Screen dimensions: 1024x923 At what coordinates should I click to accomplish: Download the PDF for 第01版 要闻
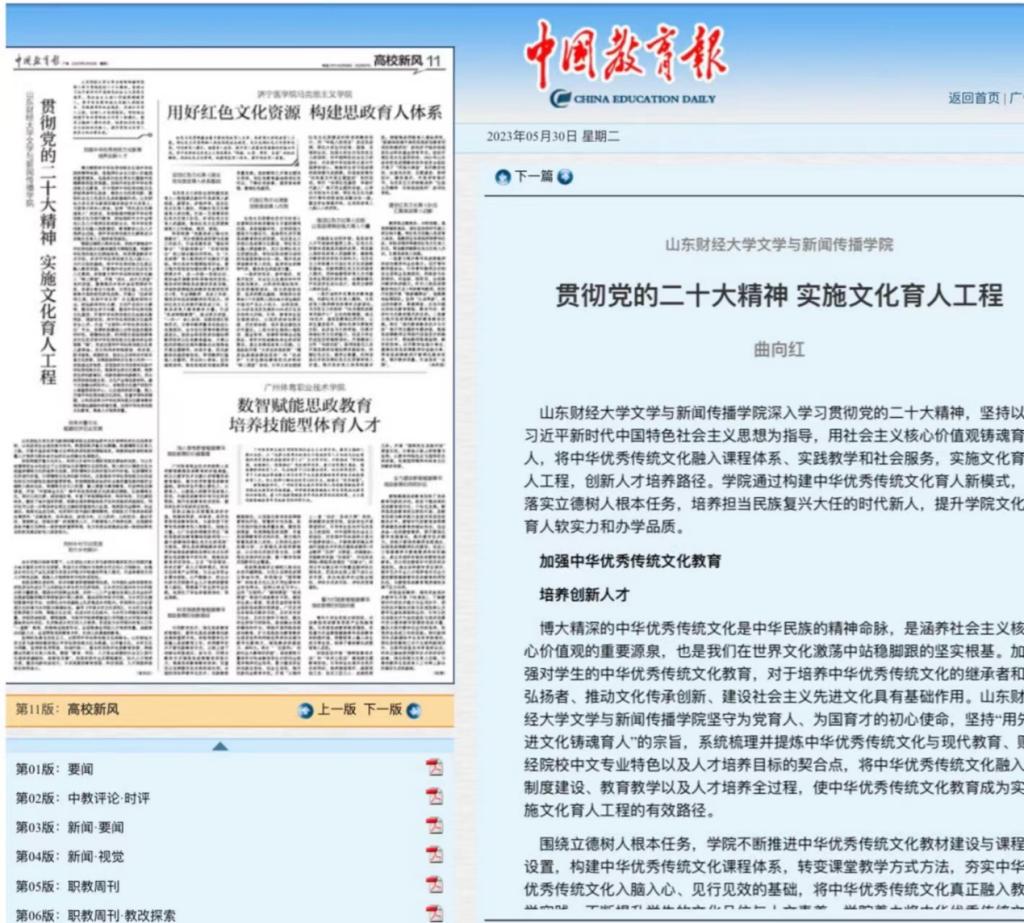(434, 768)
